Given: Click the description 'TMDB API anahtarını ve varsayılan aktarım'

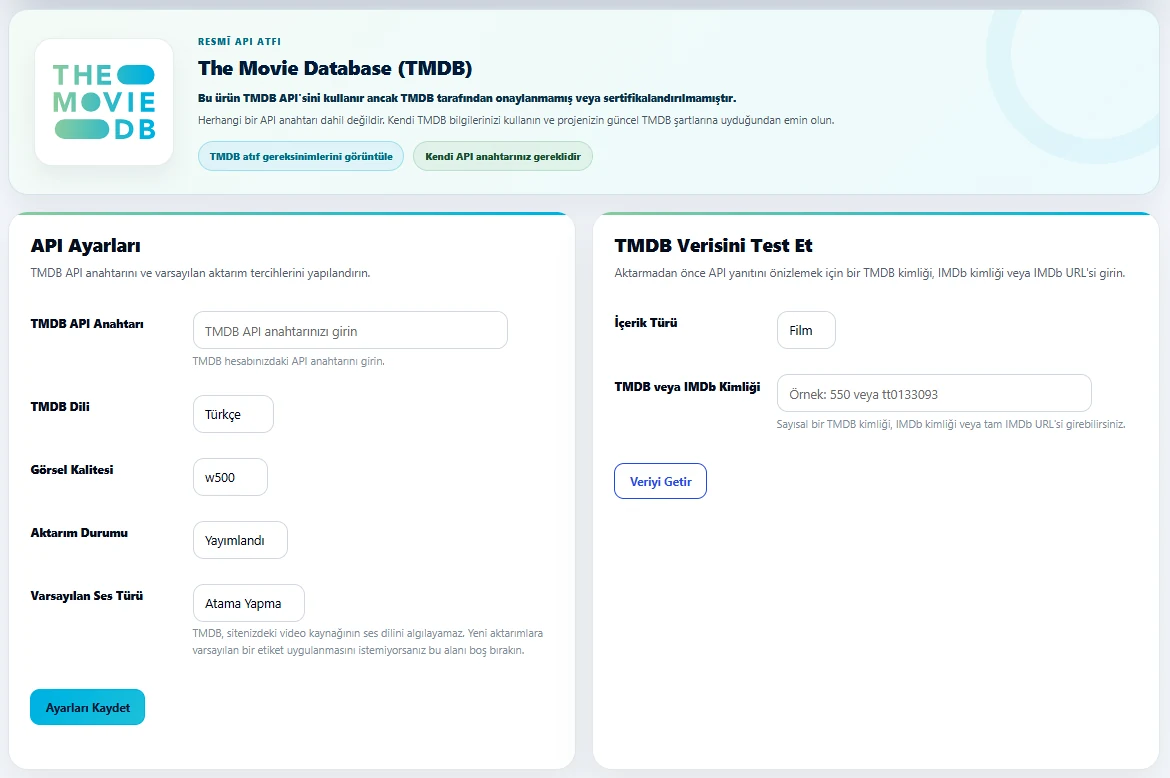Looking at the screenshot, I should [x=200, y=273].
